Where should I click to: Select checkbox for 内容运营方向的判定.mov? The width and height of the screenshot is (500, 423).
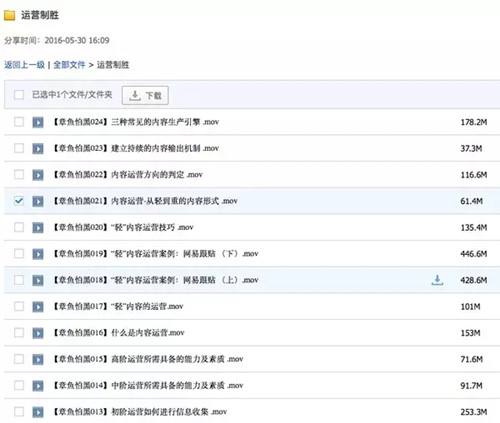(19, 174)
